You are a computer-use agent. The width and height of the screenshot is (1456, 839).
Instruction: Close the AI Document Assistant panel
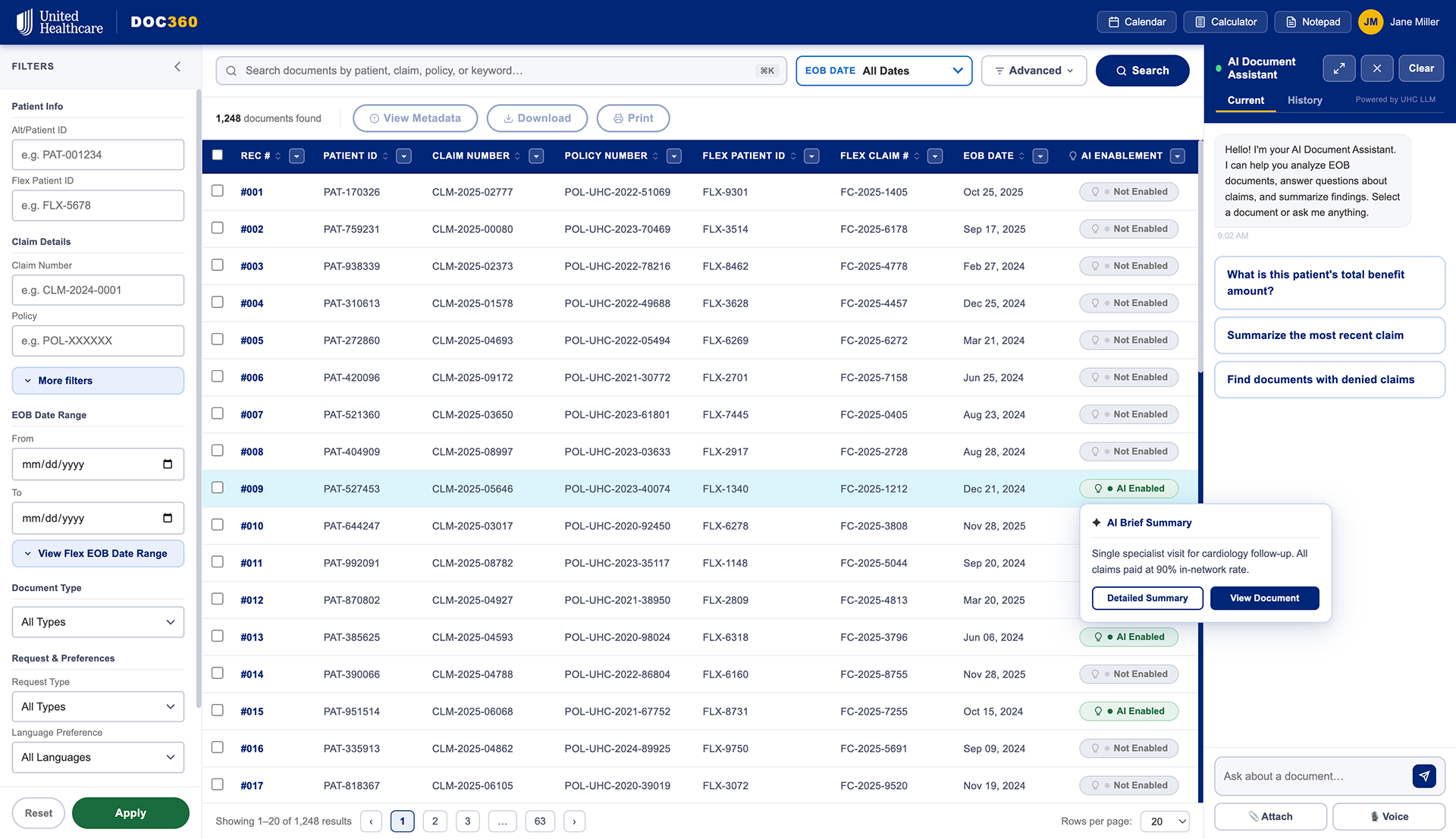click(x=1376, y=68)
